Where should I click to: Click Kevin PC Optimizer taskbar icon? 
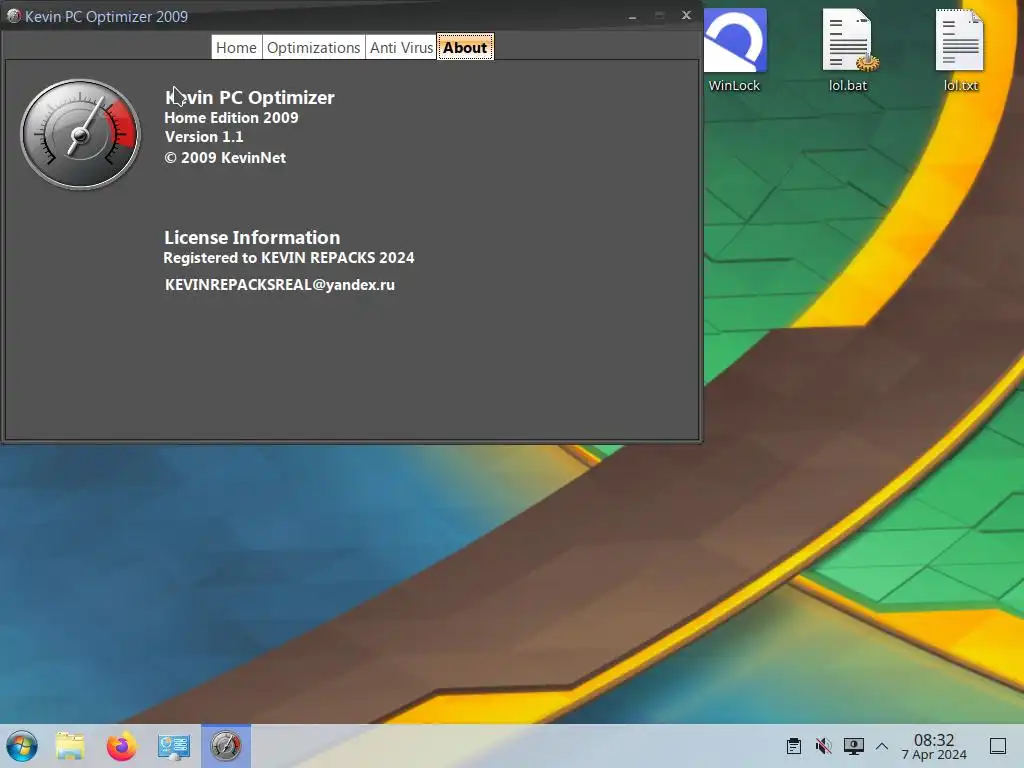(225, 746)
